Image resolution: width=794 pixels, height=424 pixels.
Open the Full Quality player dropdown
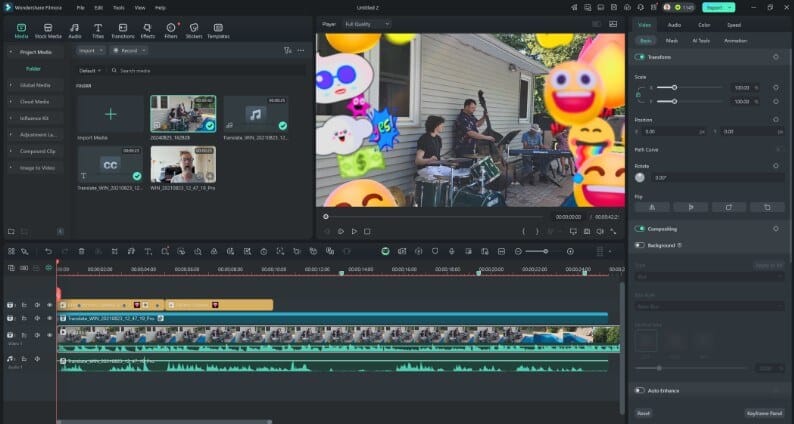pyautogui.click(x=366, y=23)
